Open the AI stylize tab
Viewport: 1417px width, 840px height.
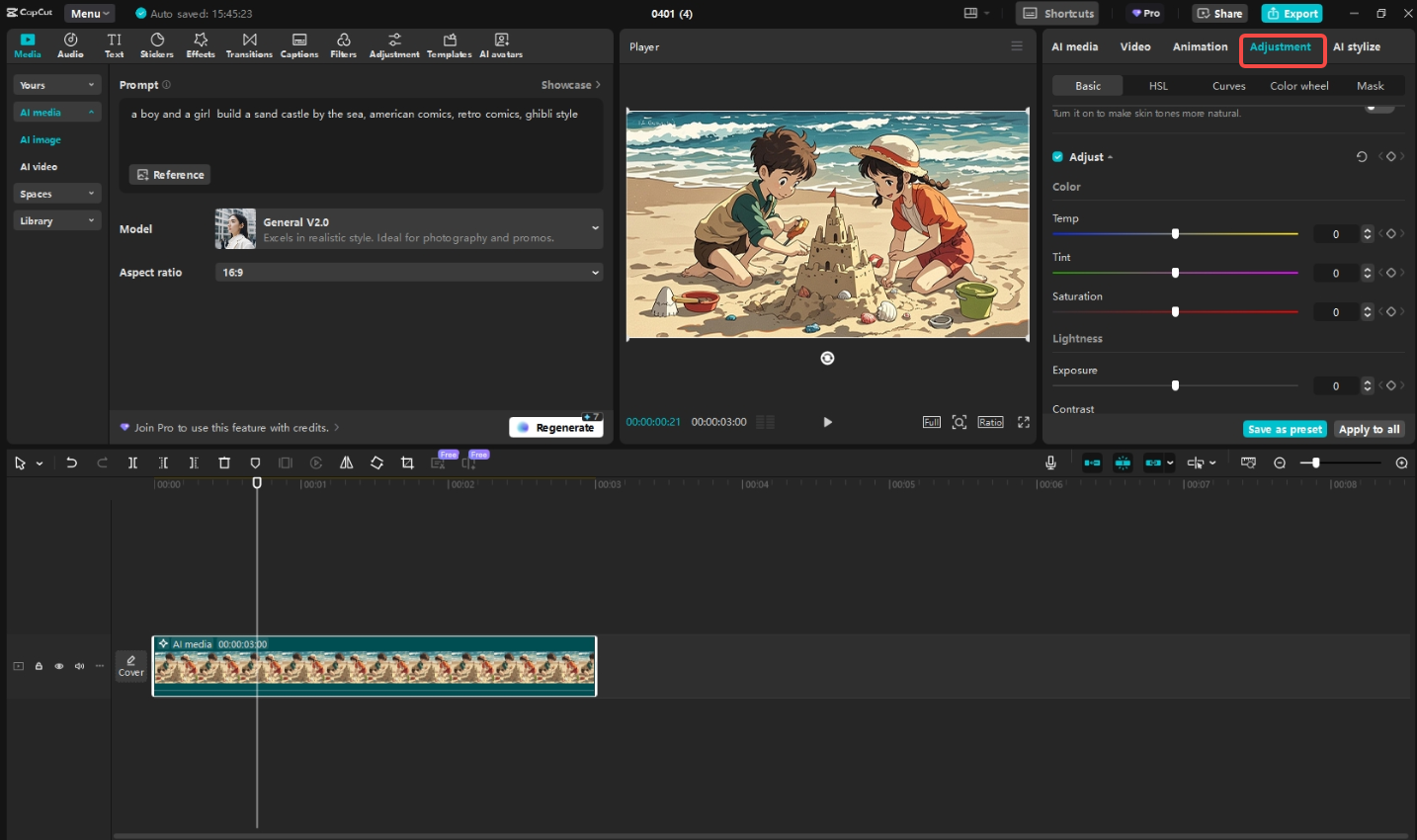point(1357,46)
